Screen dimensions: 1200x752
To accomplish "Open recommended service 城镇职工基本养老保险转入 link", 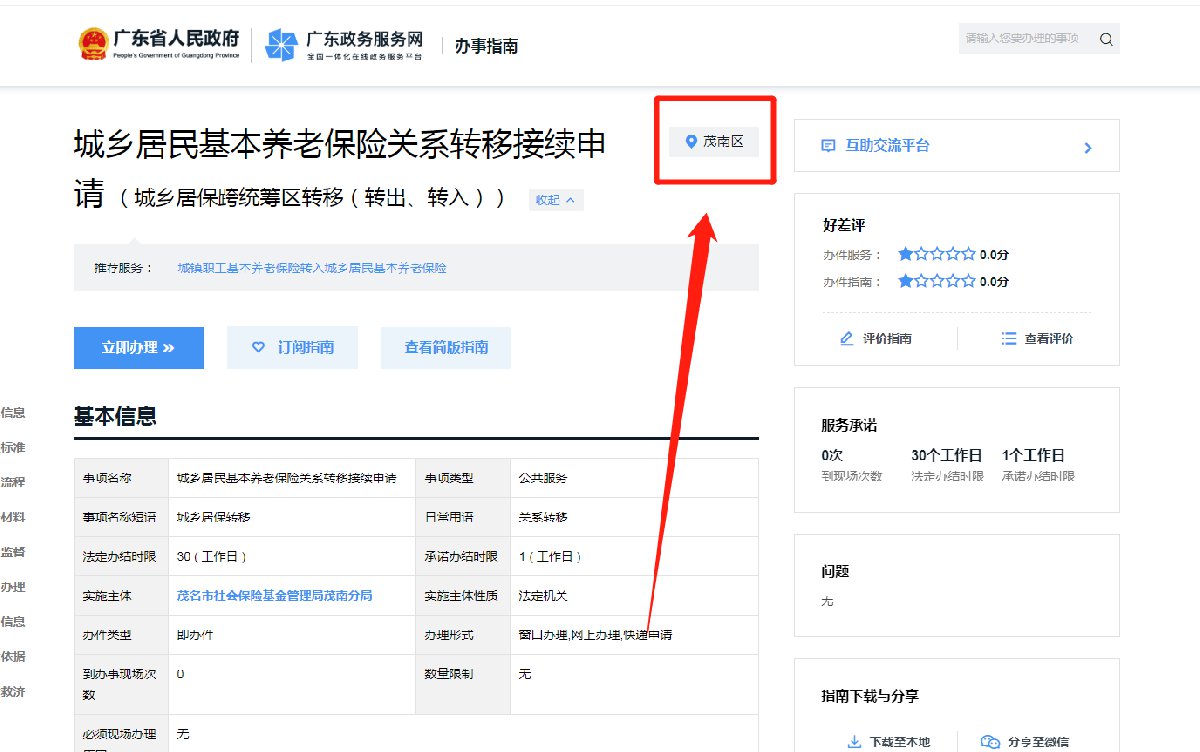I will [312, 268].
